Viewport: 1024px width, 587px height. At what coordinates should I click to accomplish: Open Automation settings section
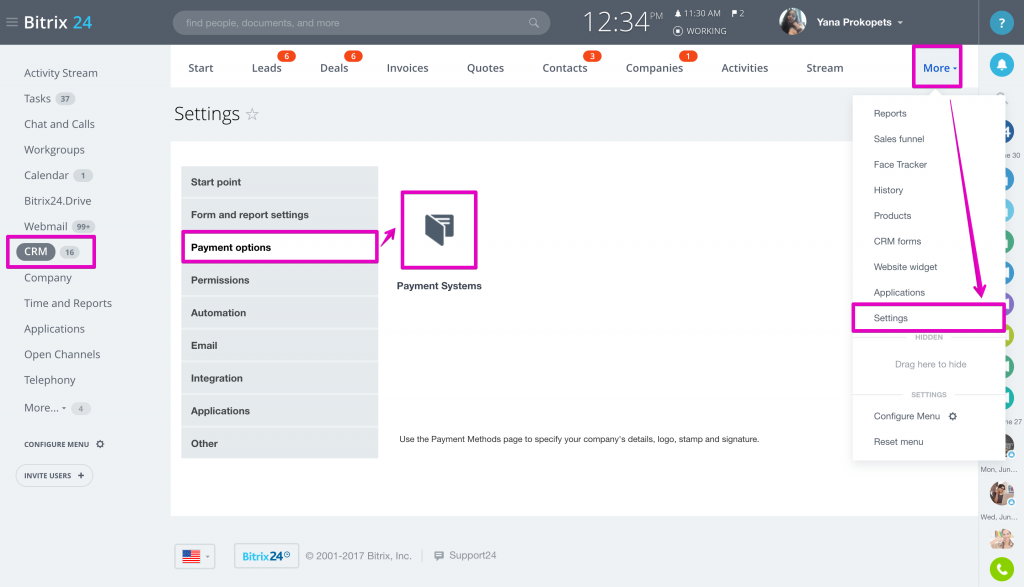[280, 313]
